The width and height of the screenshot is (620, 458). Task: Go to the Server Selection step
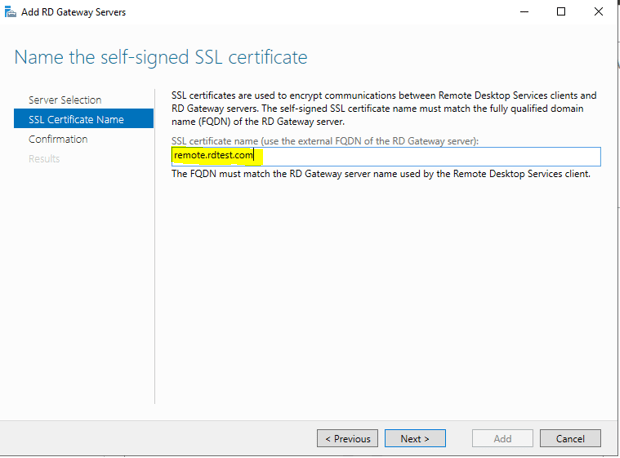tap(65, 100)
